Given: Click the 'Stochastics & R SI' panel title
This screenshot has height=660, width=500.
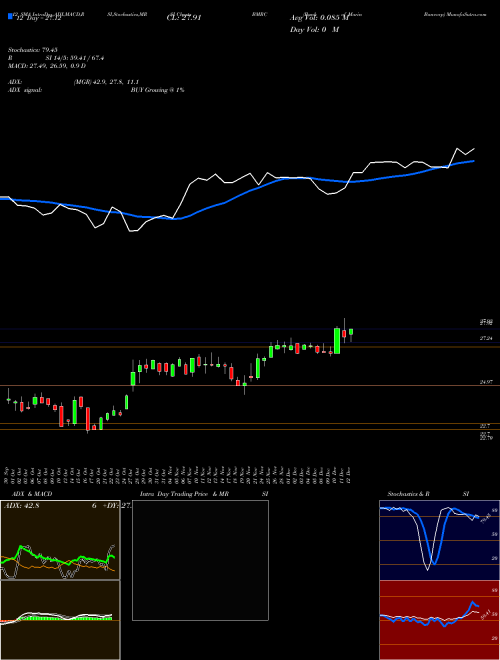Looking at the screenshot, I should tap(428, 494).
